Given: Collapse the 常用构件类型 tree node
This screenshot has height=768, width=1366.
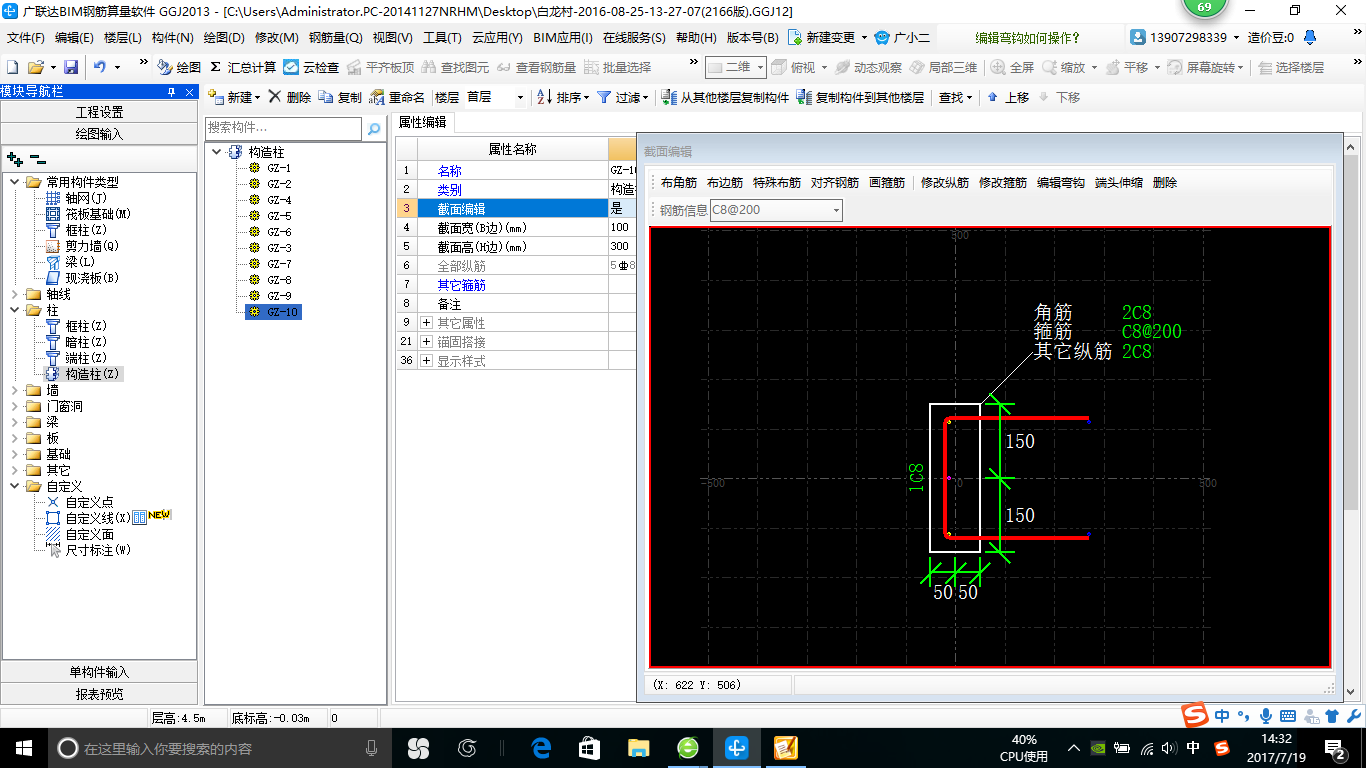Looking at the screenshot, I should (15, 182).
